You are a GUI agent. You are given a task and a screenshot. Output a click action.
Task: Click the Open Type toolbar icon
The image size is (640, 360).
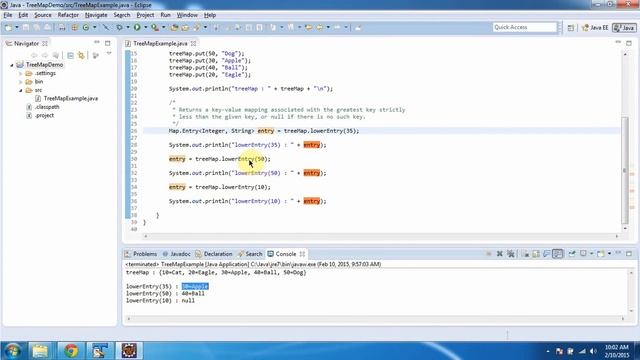[174, 27]
